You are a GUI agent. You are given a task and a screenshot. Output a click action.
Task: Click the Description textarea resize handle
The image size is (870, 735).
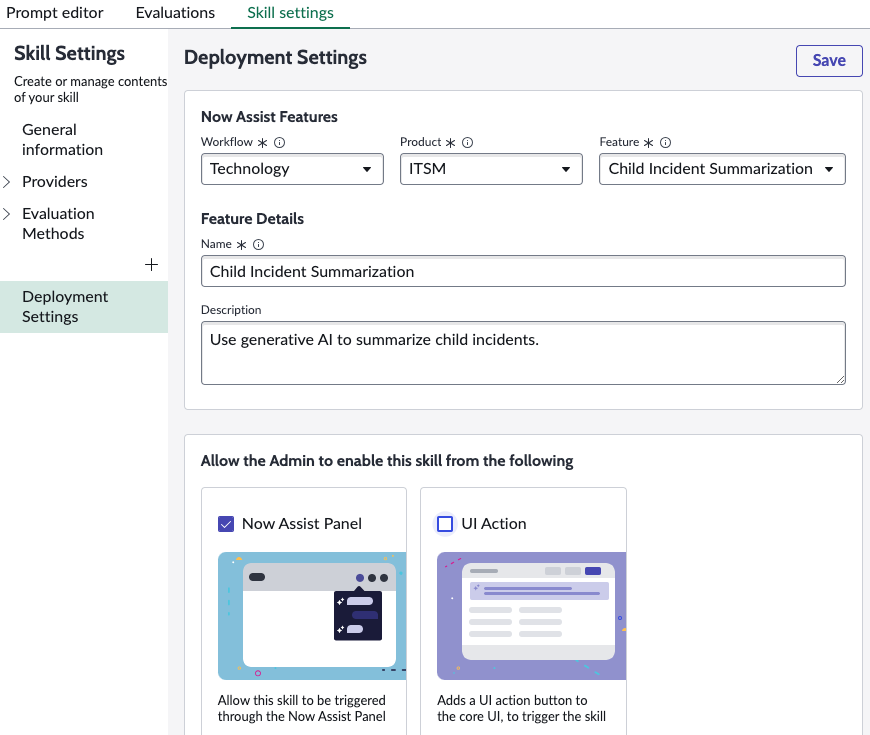click(x=840, y=379)
